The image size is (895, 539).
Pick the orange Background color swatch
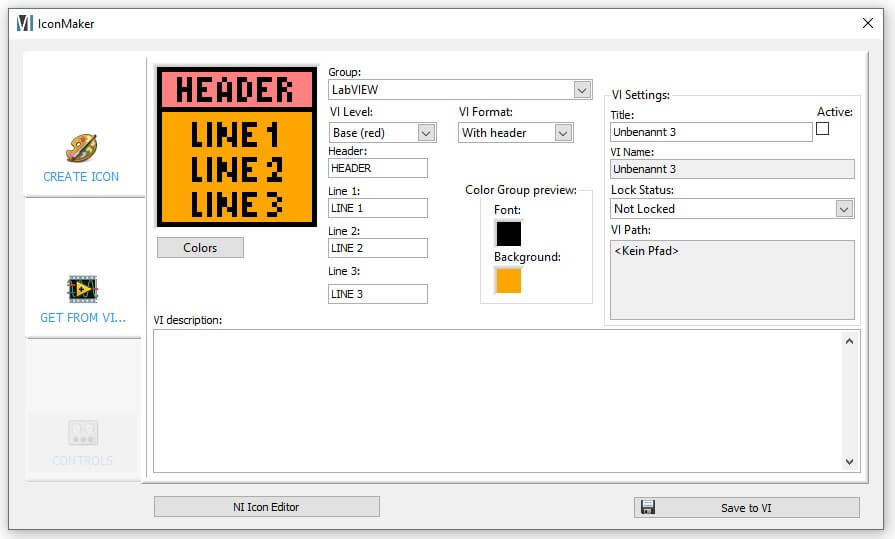[509, 281]
